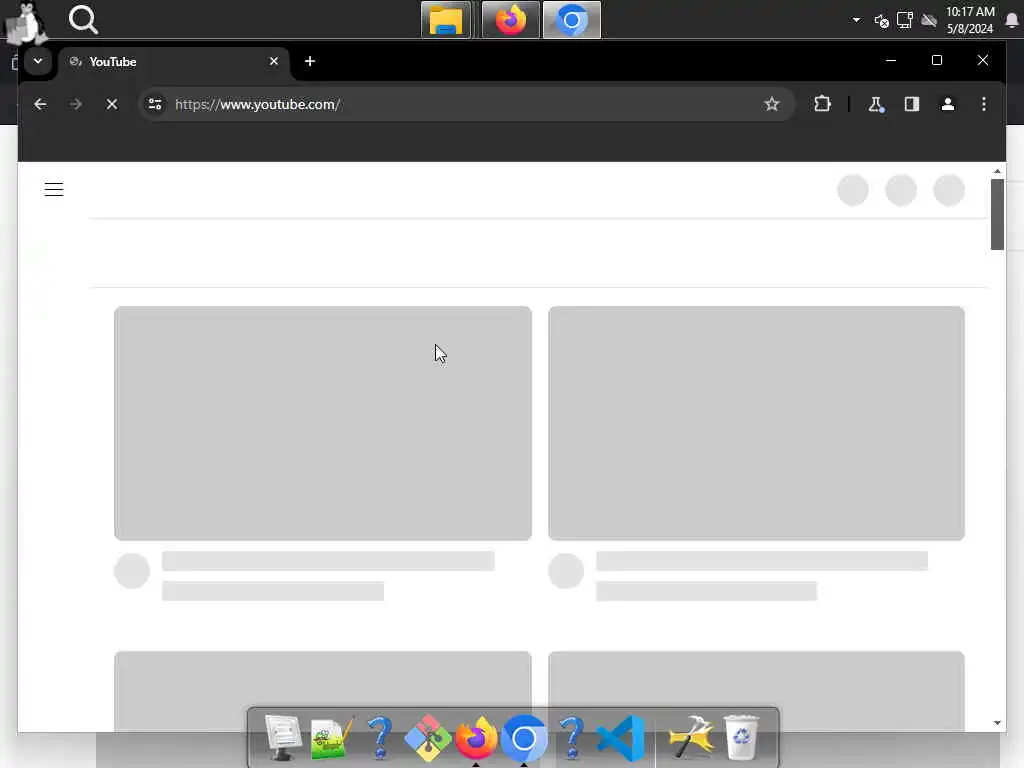Viewport: 1024px width, 768px height.
Task: Launch Visual Studio Code from the dock
Action: [620, 738]
